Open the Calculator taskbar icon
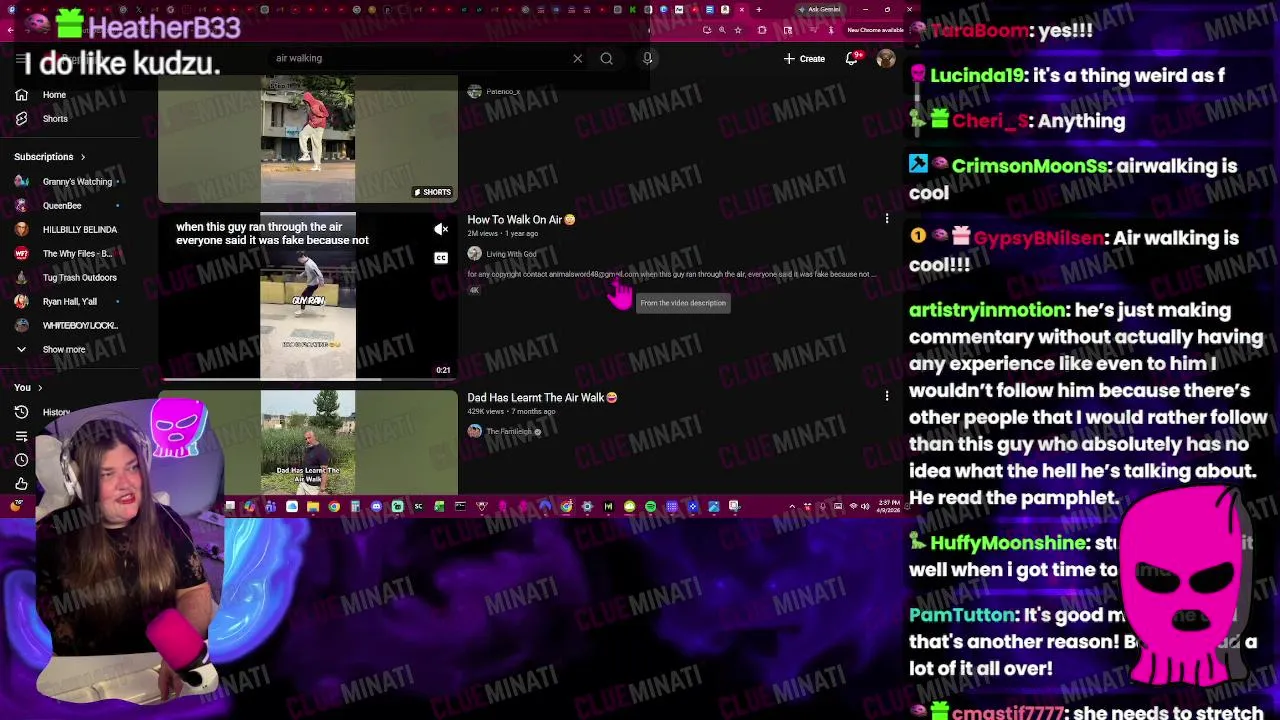The height and width of the screenshot is (720, 1280). [x=355, y=507]
